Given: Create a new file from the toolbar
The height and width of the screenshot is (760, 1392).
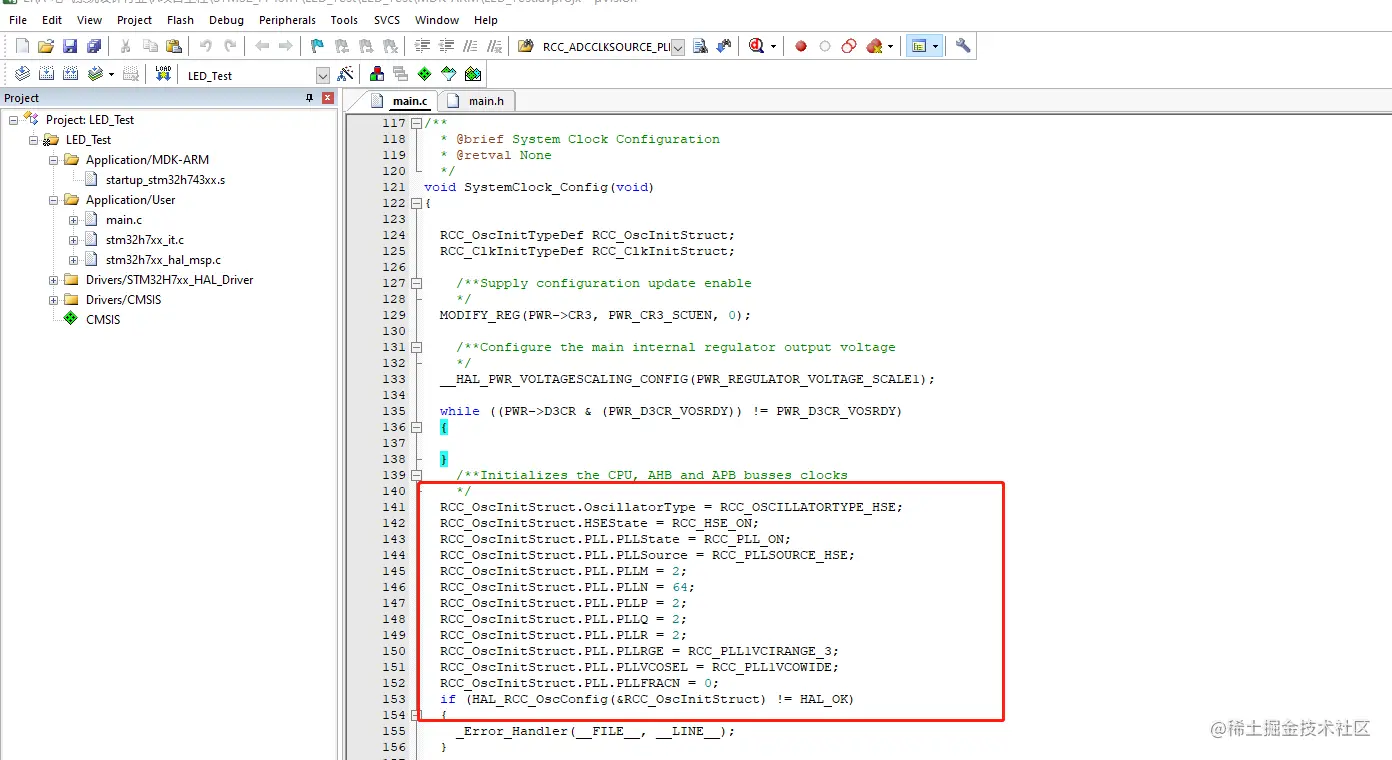Looking at the screenshot, I should click(x=22, y=46).
